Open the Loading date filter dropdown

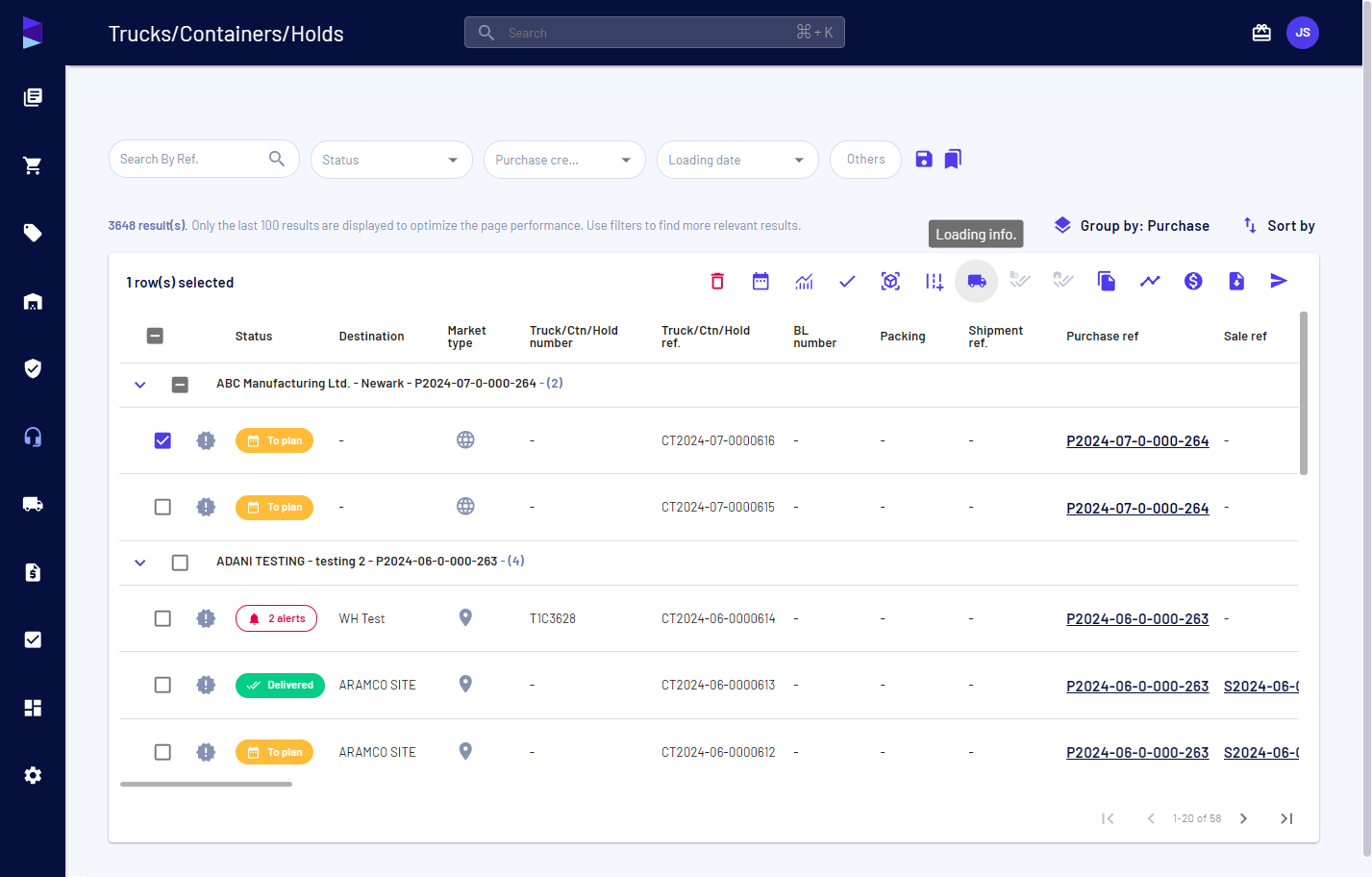pyautogui.click(x=737, y=160)
